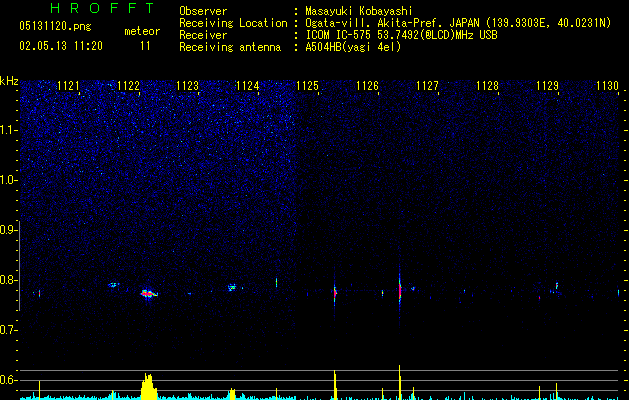Click the 1.0 kHz frequency label
Screen dimensions: 629x400
8,180
